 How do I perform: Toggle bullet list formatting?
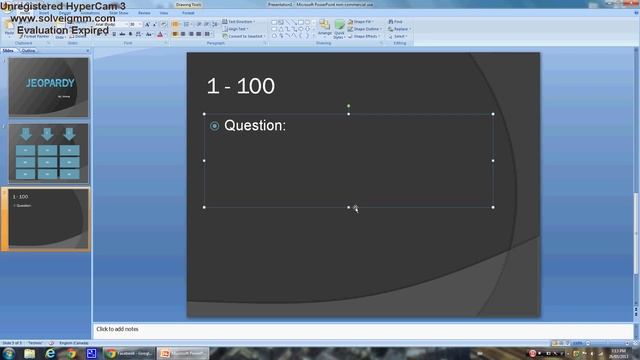pyautogui.click(x=176, y=24)
